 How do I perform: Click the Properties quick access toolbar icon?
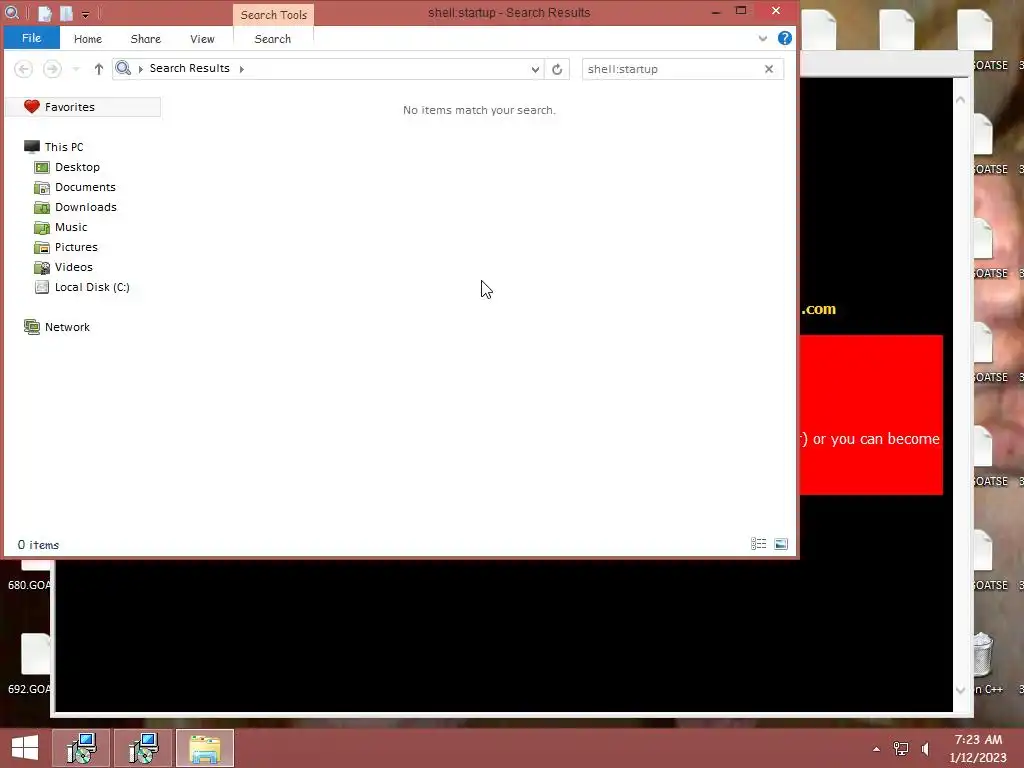44,13
